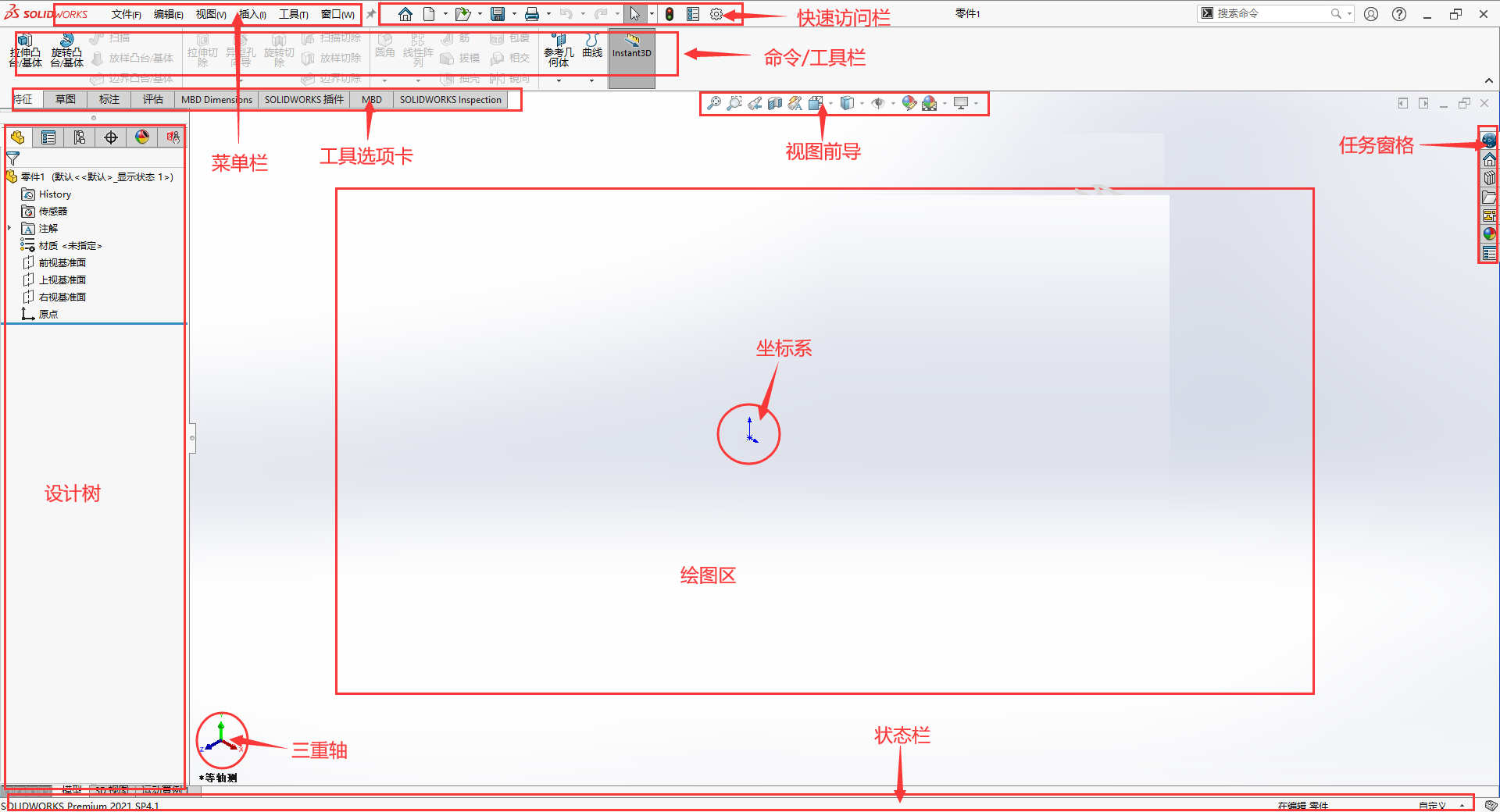The height and width of the screenshot is (812, 1500).
Task: Click Zoom to Area in view toolbar
Action: pos(734,103)
